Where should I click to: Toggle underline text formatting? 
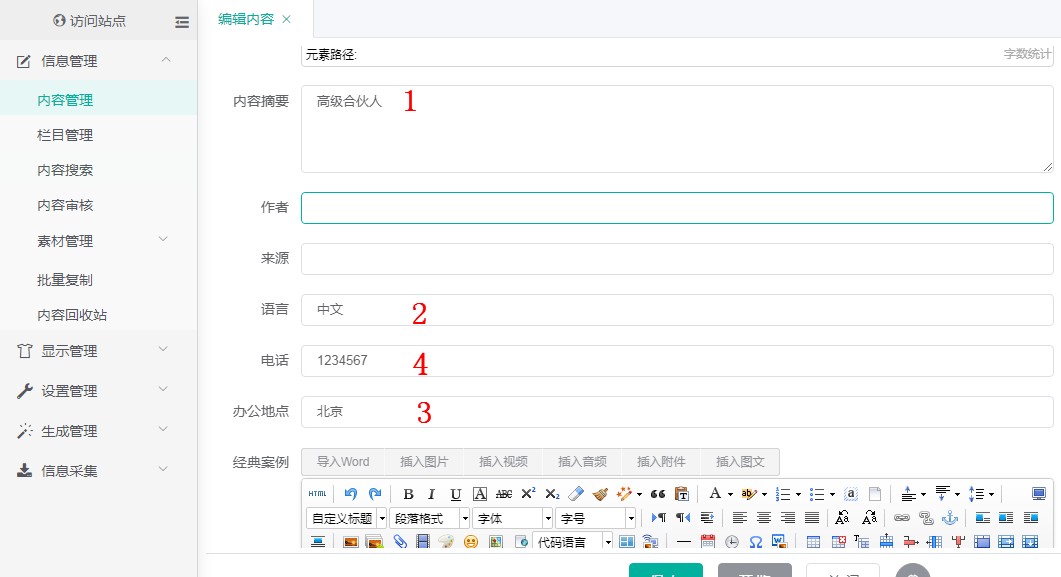click(456, 494)
